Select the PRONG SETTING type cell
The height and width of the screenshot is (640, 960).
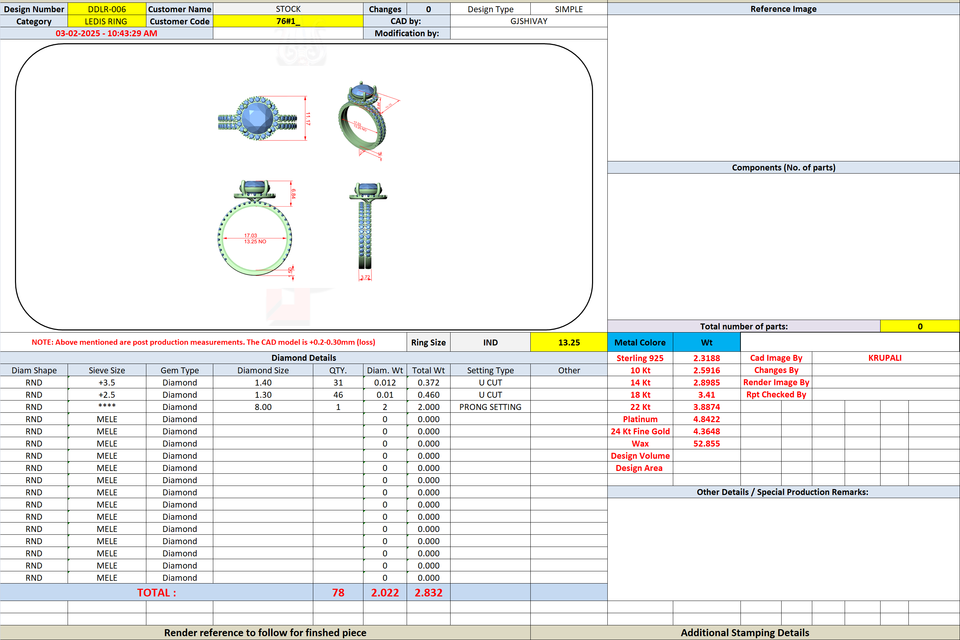(490, 407)
